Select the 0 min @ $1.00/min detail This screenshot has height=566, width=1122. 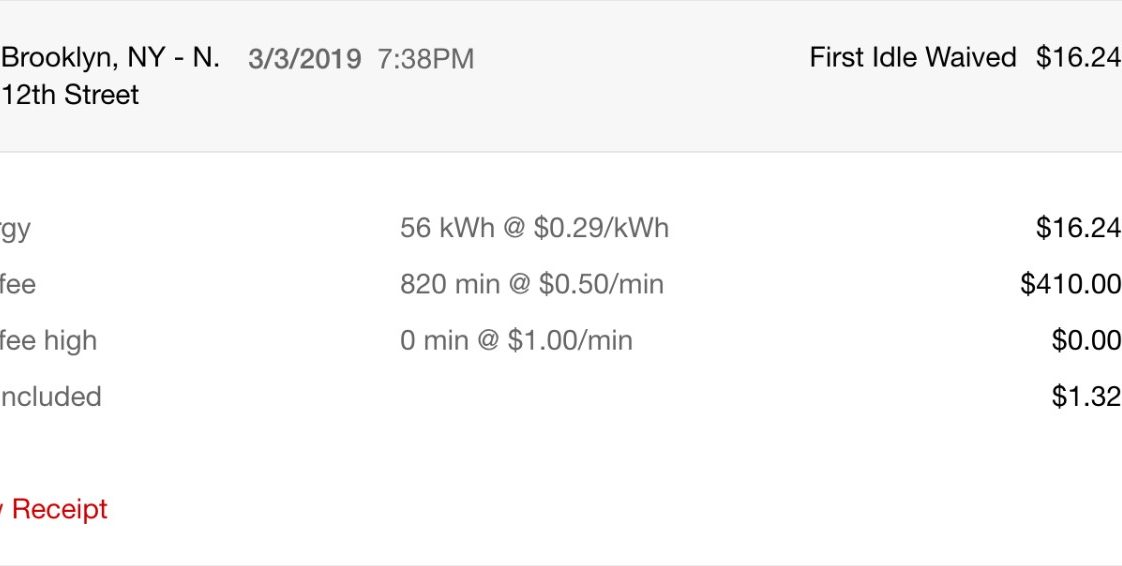coord(516,340)
